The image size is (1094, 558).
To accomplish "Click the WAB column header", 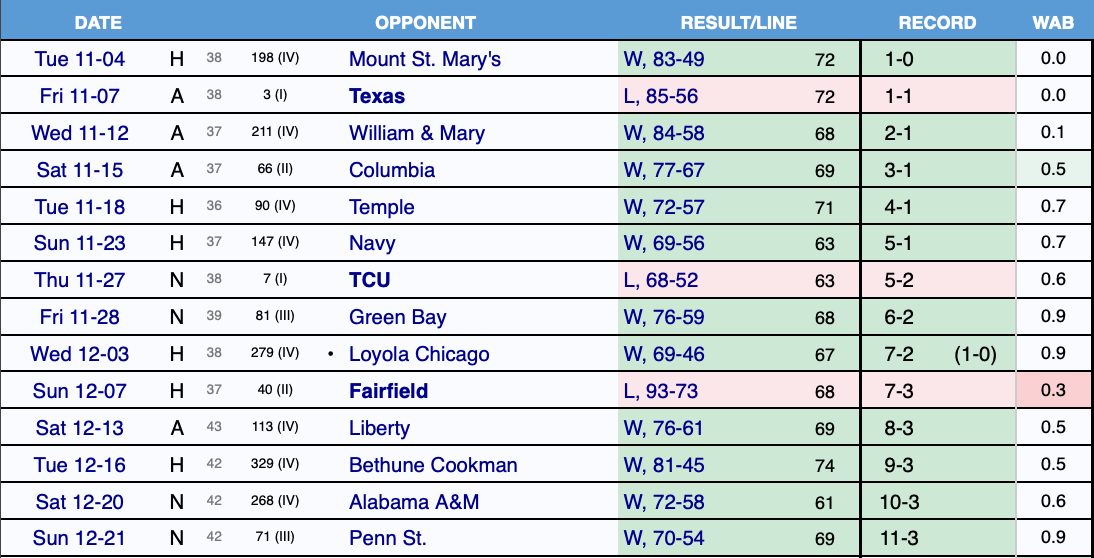I will click(x=1053, y=22).
